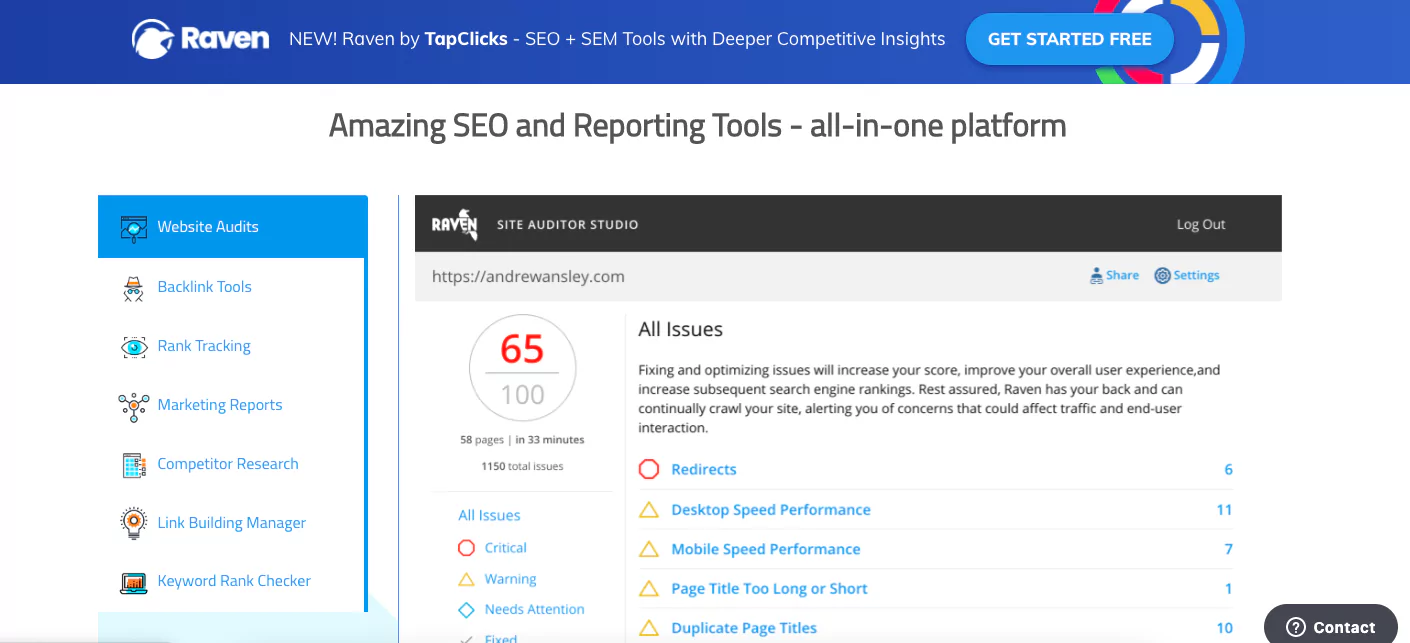Open the Duplicate Page Titles issue

[x=744, y=628]
